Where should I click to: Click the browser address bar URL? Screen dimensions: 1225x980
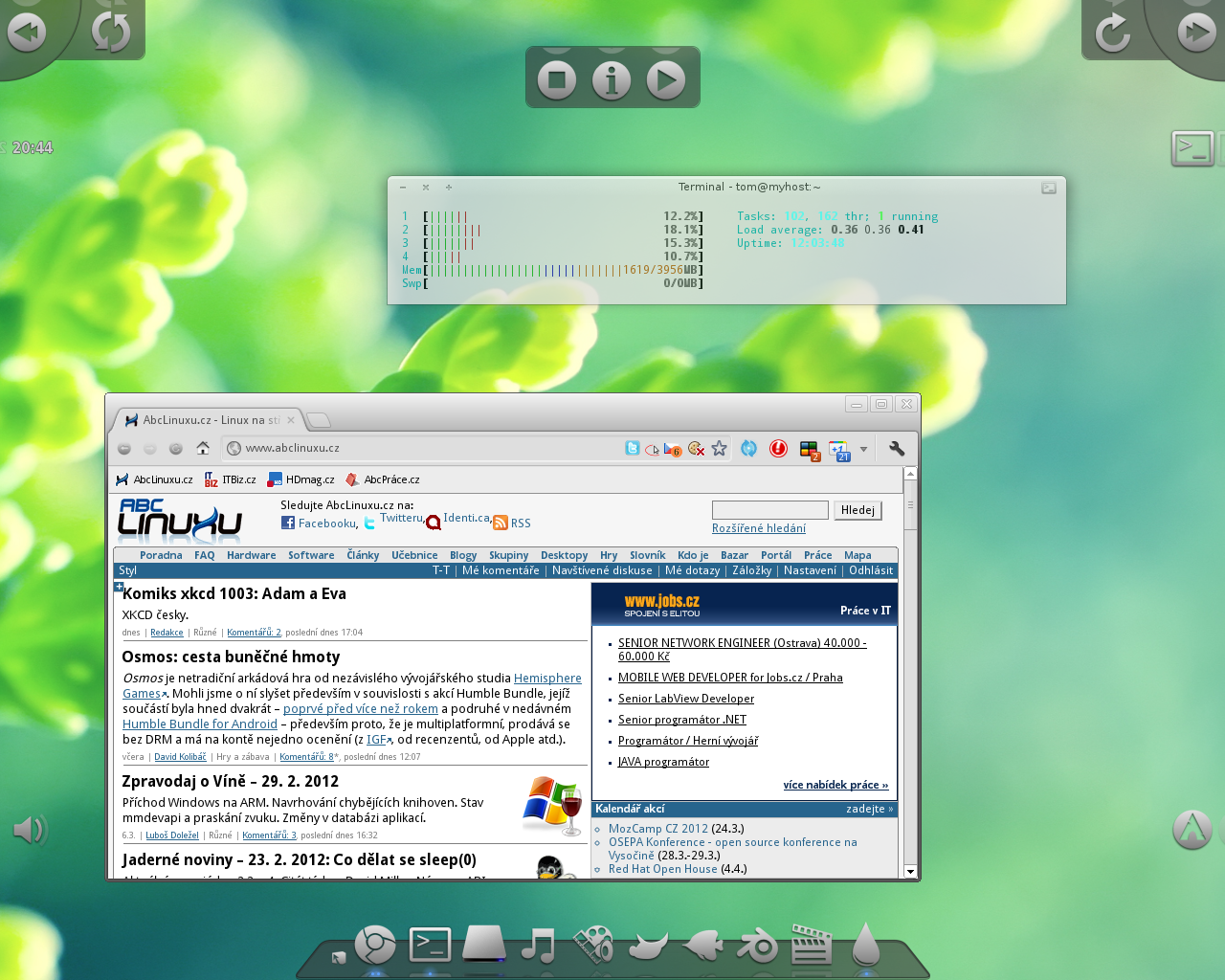292,448
